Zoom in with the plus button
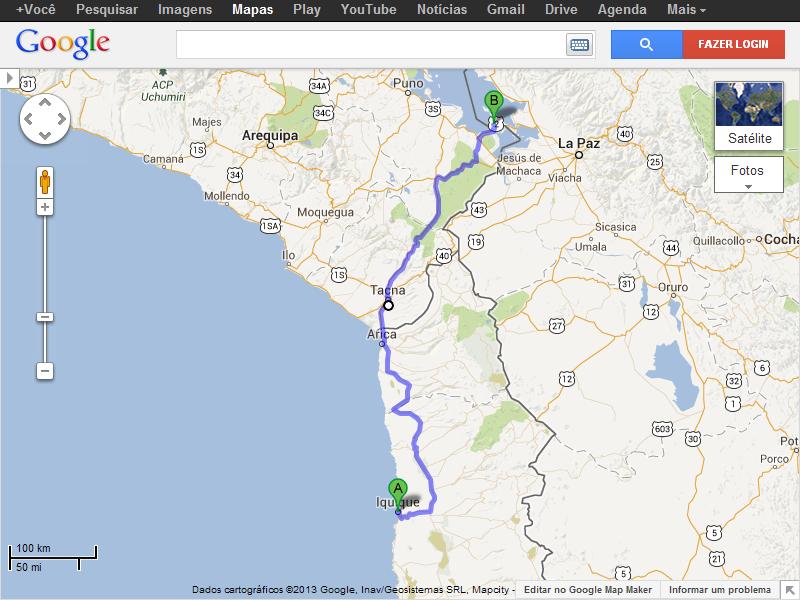The height and width of the screenshot is (600, 800). [45, 207]
